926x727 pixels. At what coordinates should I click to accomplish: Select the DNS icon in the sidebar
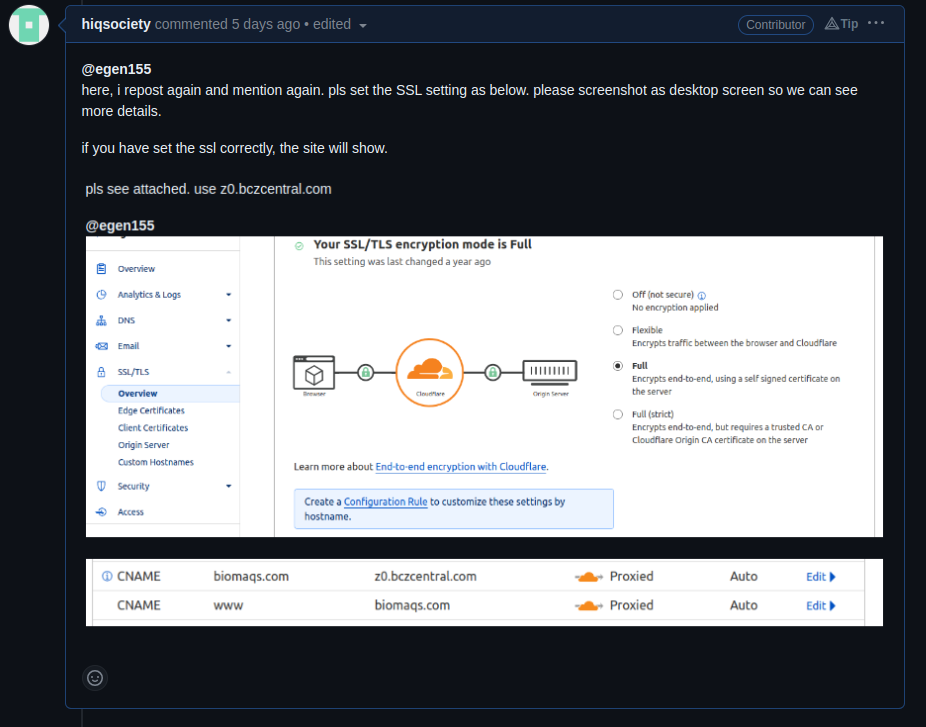101,320
